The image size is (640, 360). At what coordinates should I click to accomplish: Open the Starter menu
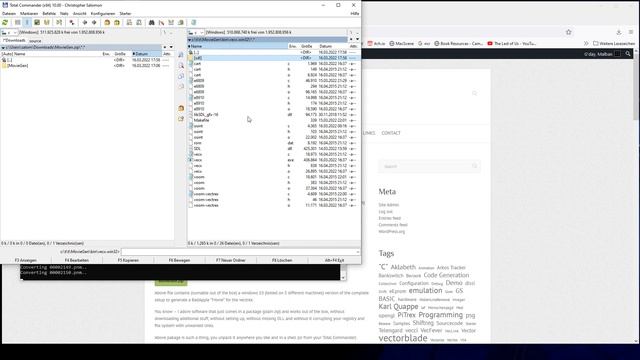(125, 13)
